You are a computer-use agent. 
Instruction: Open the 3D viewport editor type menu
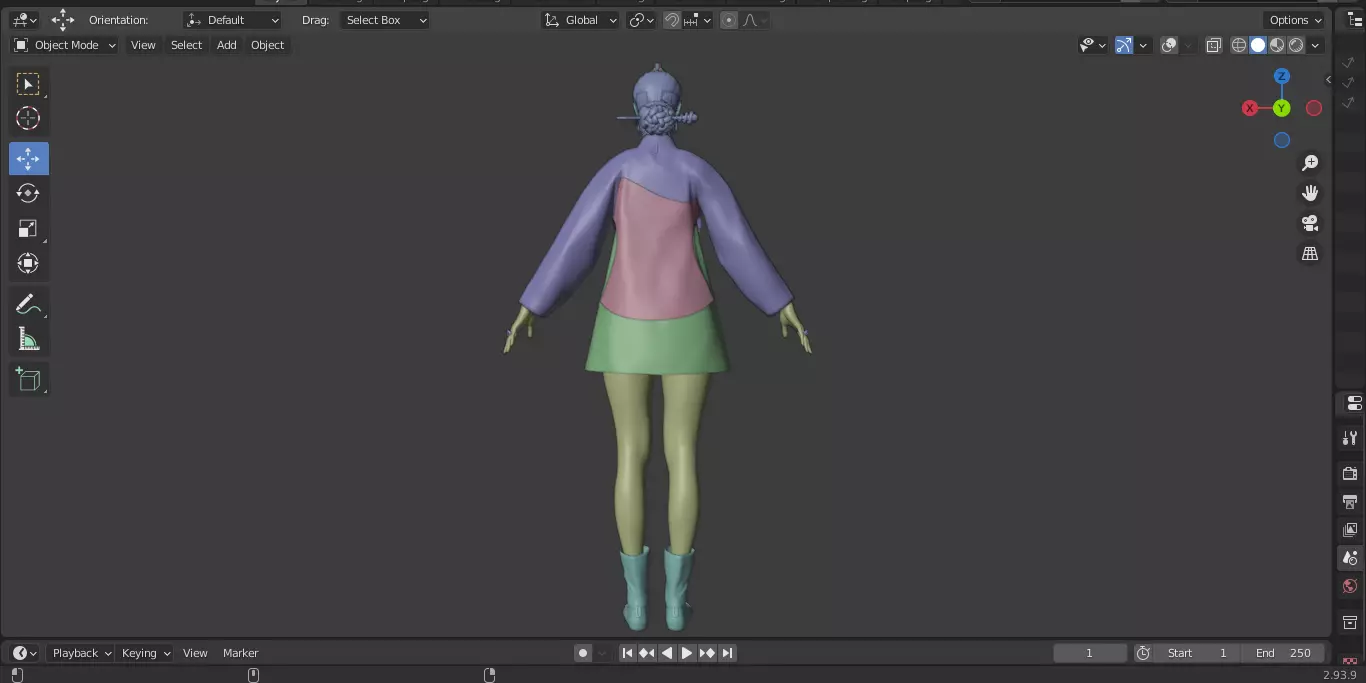click(24, 20)
